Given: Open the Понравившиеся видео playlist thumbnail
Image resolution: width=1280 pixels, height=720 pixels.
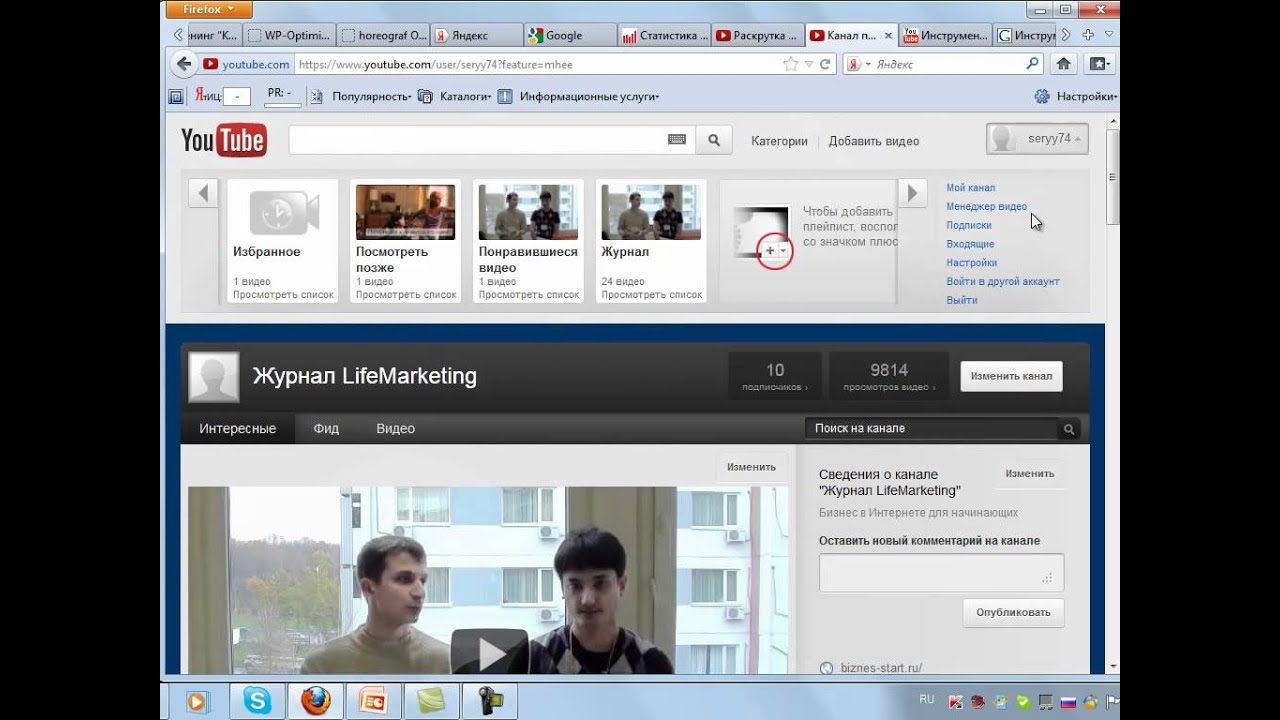Looking at the screenshot, I should pos(528,212).
